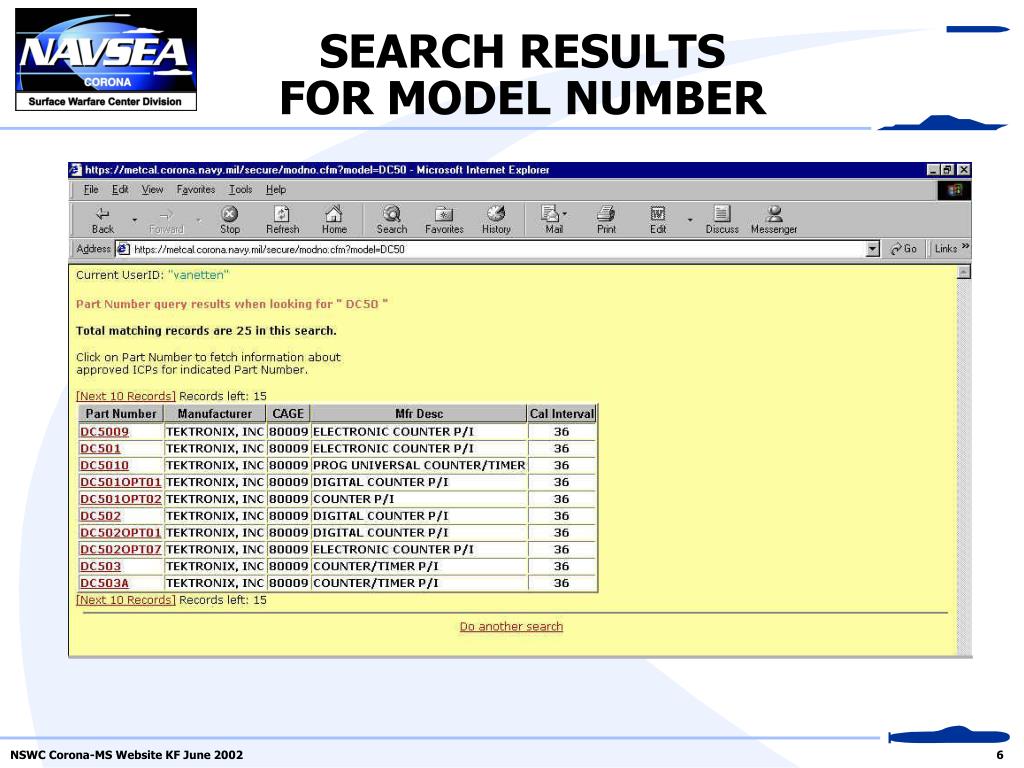This screenshot has height=768, width=1024.
Task: Click PROG UNIVERSAL COUNTER/TIMER description cell
Action: coord(419,466)
